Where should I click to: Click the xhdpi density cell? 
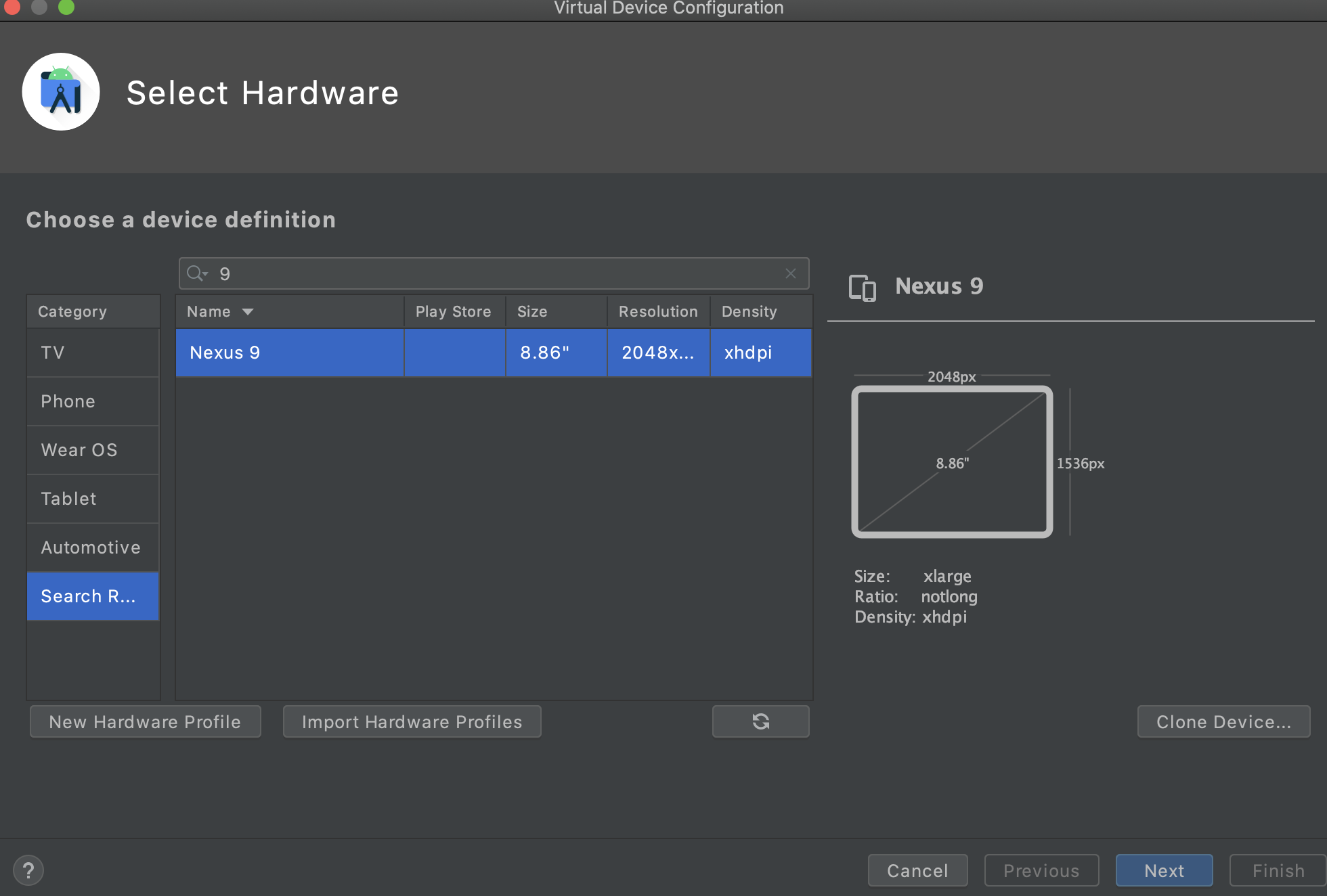pos(761,353)
